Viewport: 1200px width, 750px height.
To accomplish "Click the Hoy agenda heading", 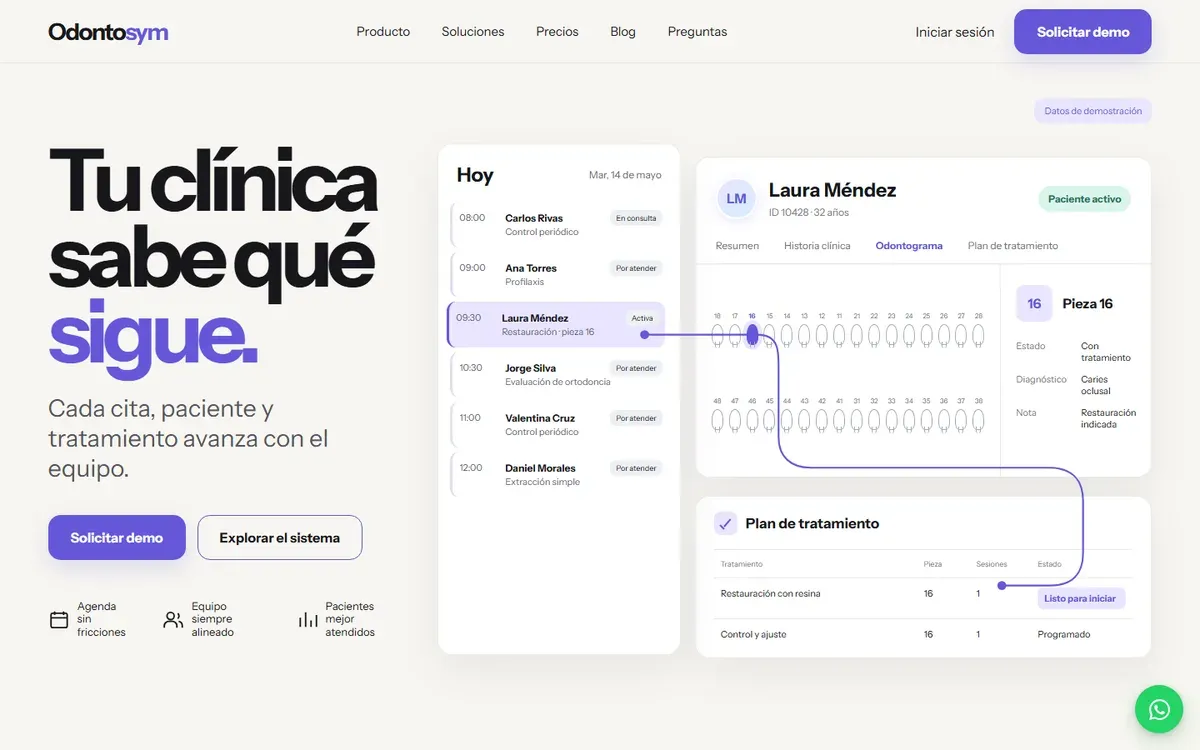I will [x=475, y=175].
